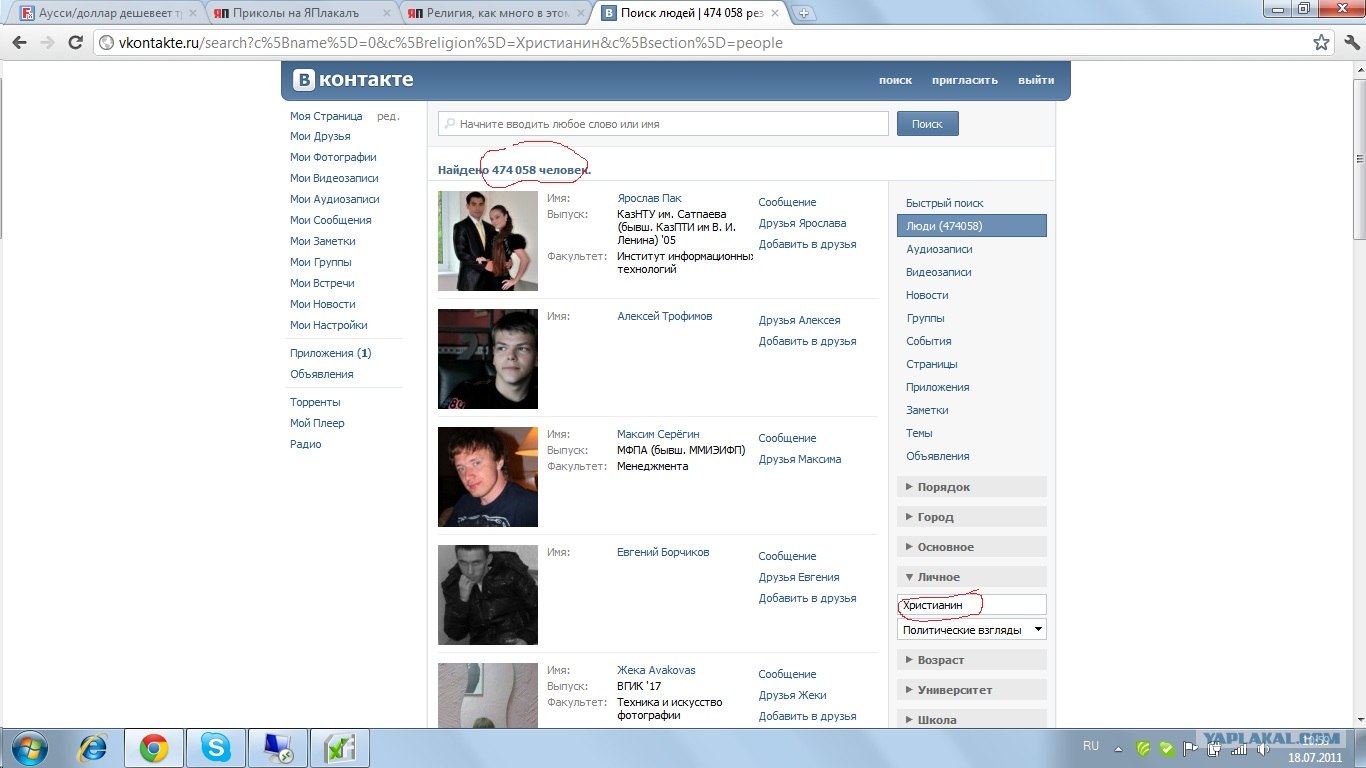Expand the Порядок filter section

pos(972,487)
